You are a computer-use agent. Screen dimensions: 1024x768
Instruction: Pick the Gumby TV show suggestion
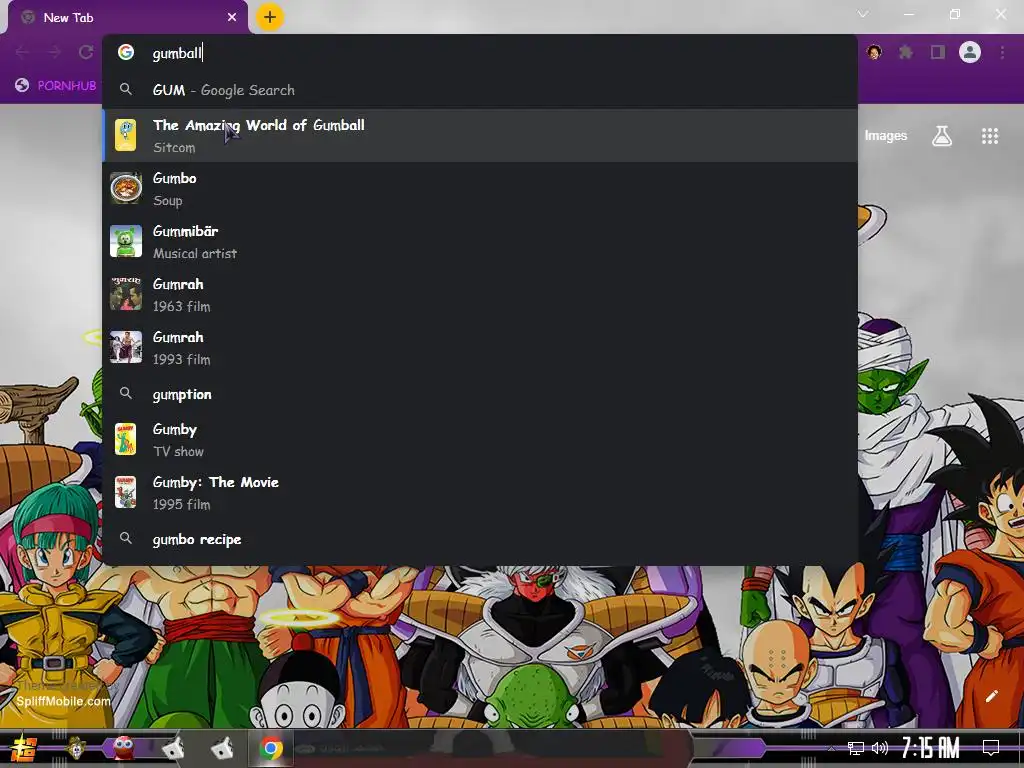(480, 440)
